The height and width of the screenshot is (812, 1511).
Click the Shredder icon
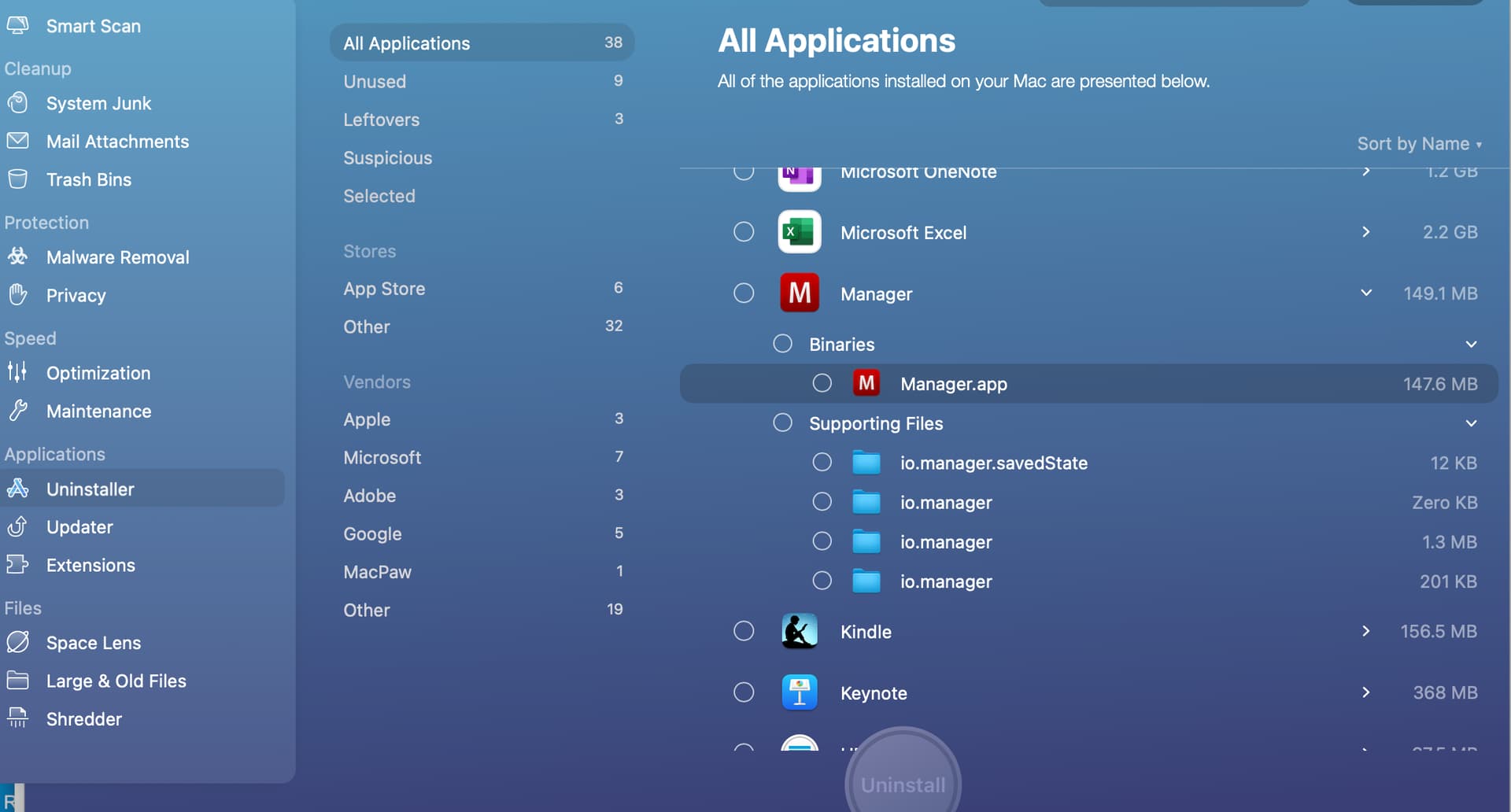click(17, 718)
